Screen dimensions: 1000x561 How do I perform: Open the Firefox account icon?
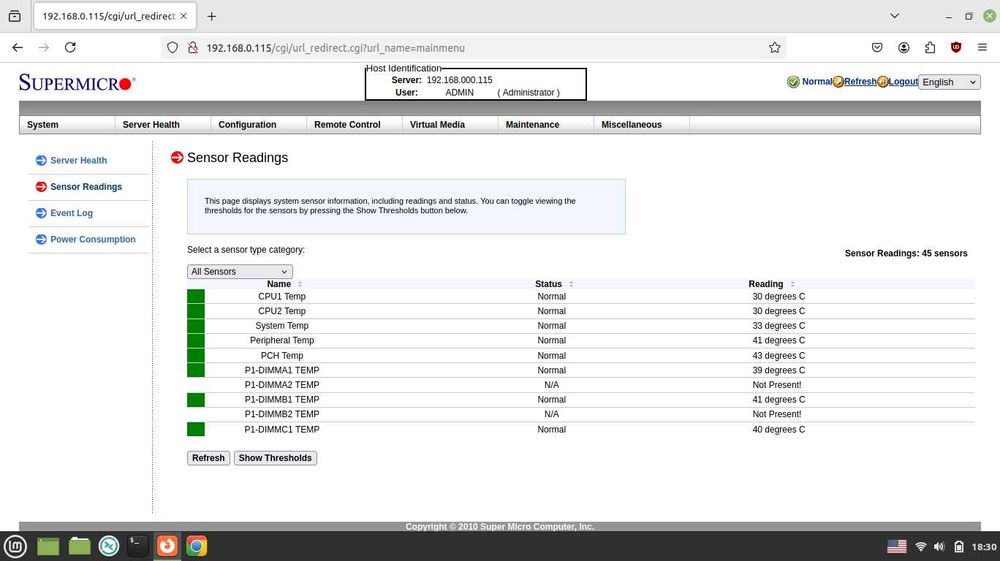[x=904, y=47]
